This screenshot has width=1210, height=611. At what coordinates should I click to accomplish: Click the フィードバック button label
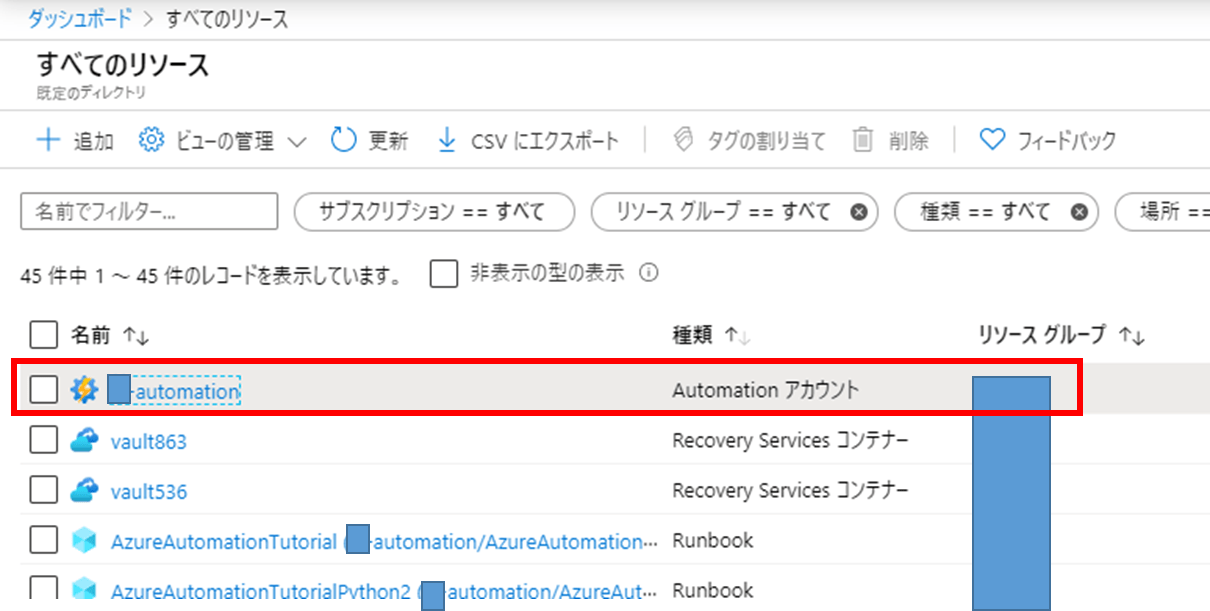coord(1067,141)
